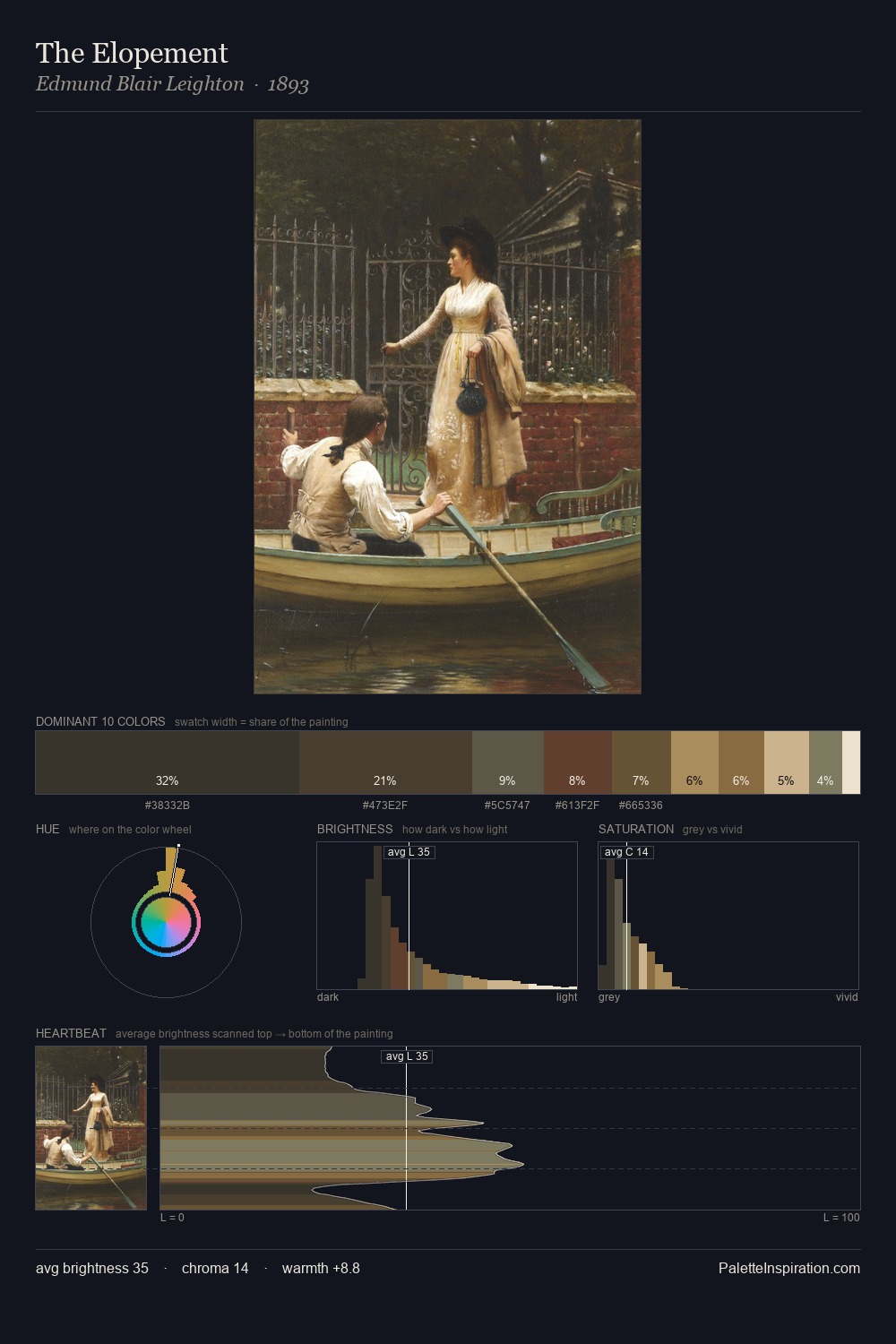Click the 'vivid' axis label
Image resolution: width=896 pixels, height=1344 pixels.
coord(847,997)
